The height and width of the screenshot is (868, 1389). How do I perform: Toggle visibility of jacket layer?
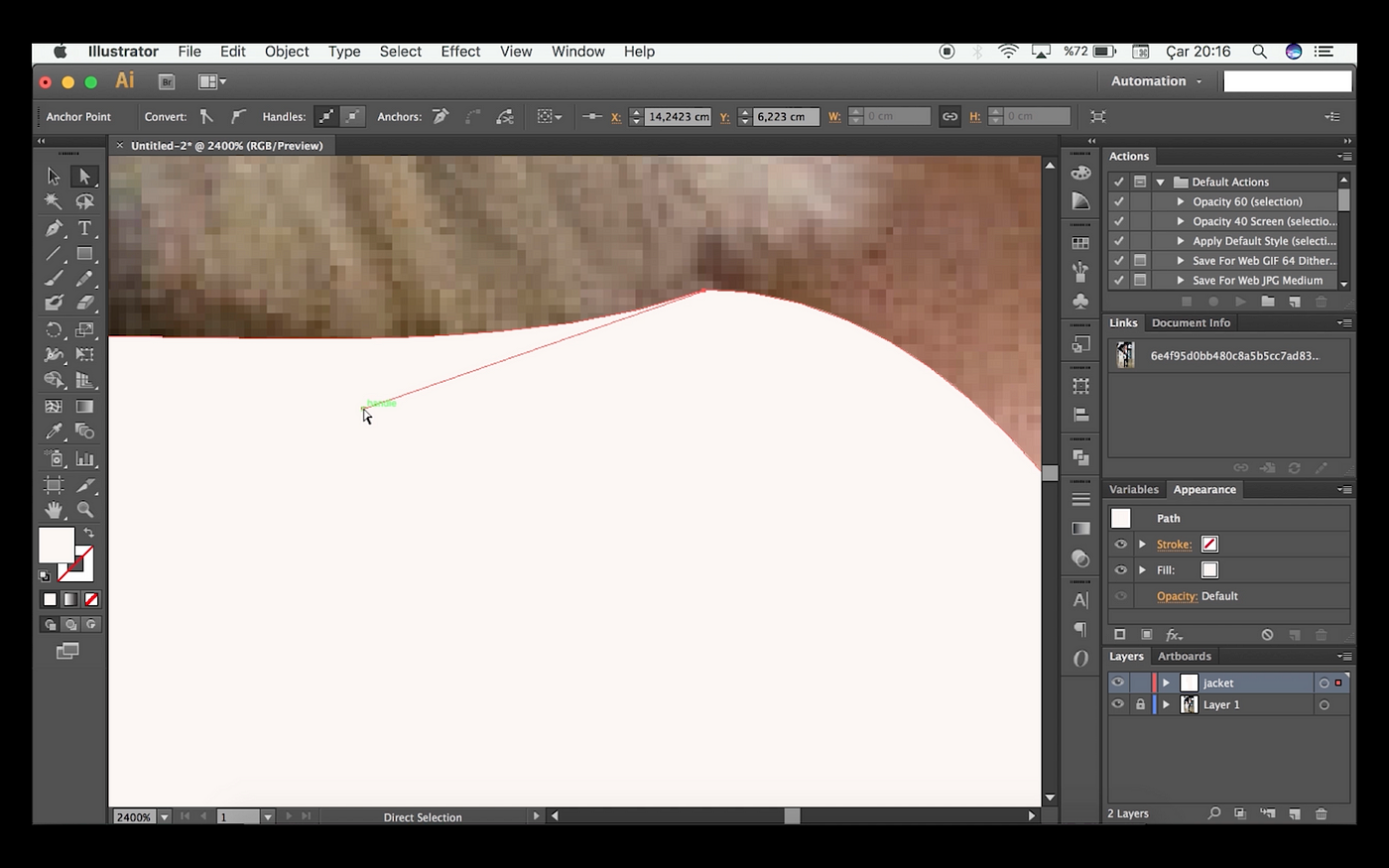[x=1118, y=682]
